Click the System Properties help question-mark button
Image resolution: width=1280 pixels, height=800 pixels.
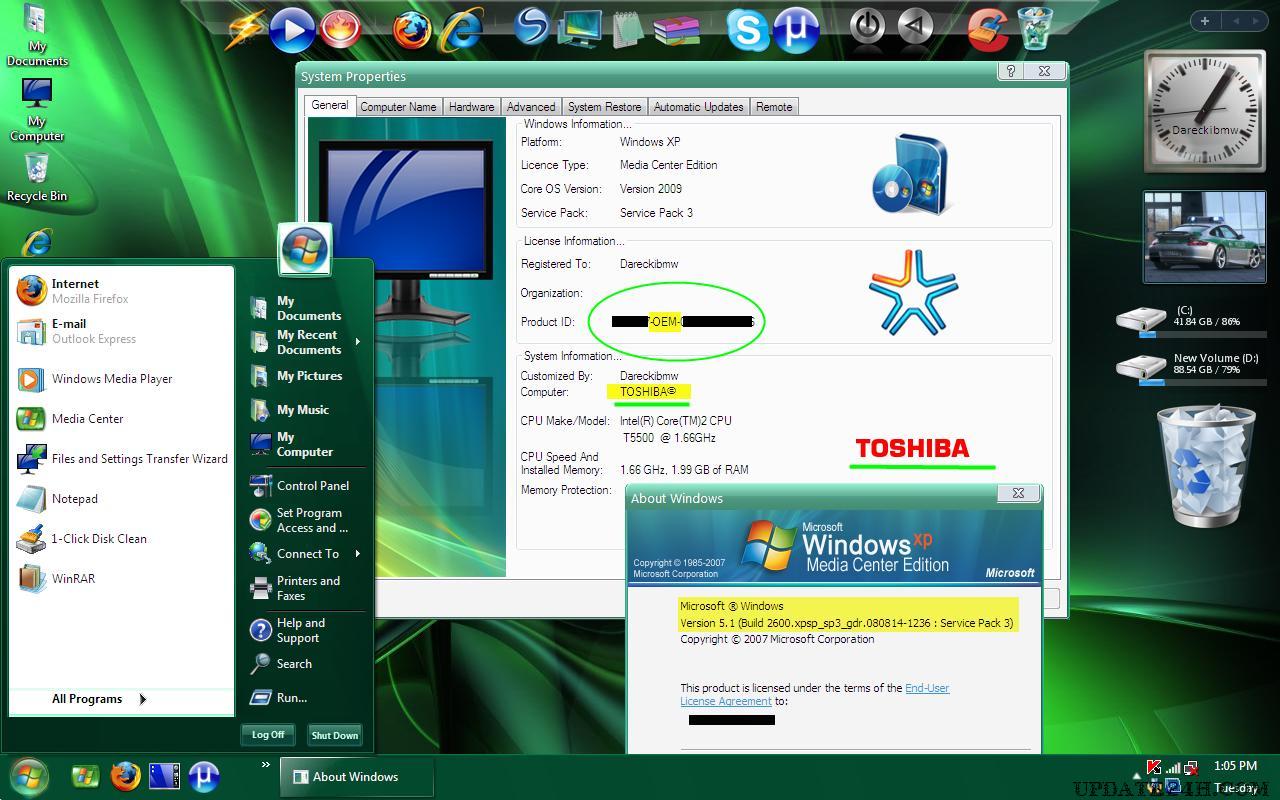tap(1010, 71)
